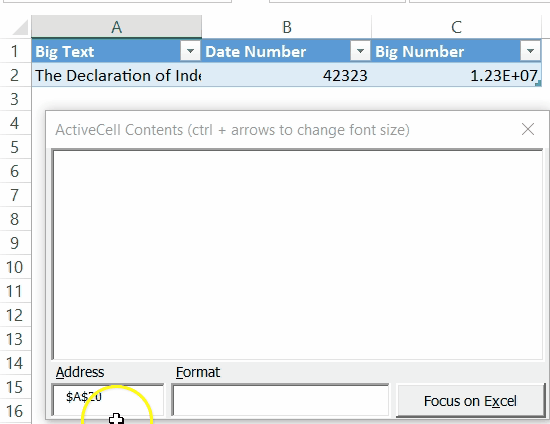Screen dimensions: 550x424
Task: Click the Focus on Excel button
Action: 470,401
